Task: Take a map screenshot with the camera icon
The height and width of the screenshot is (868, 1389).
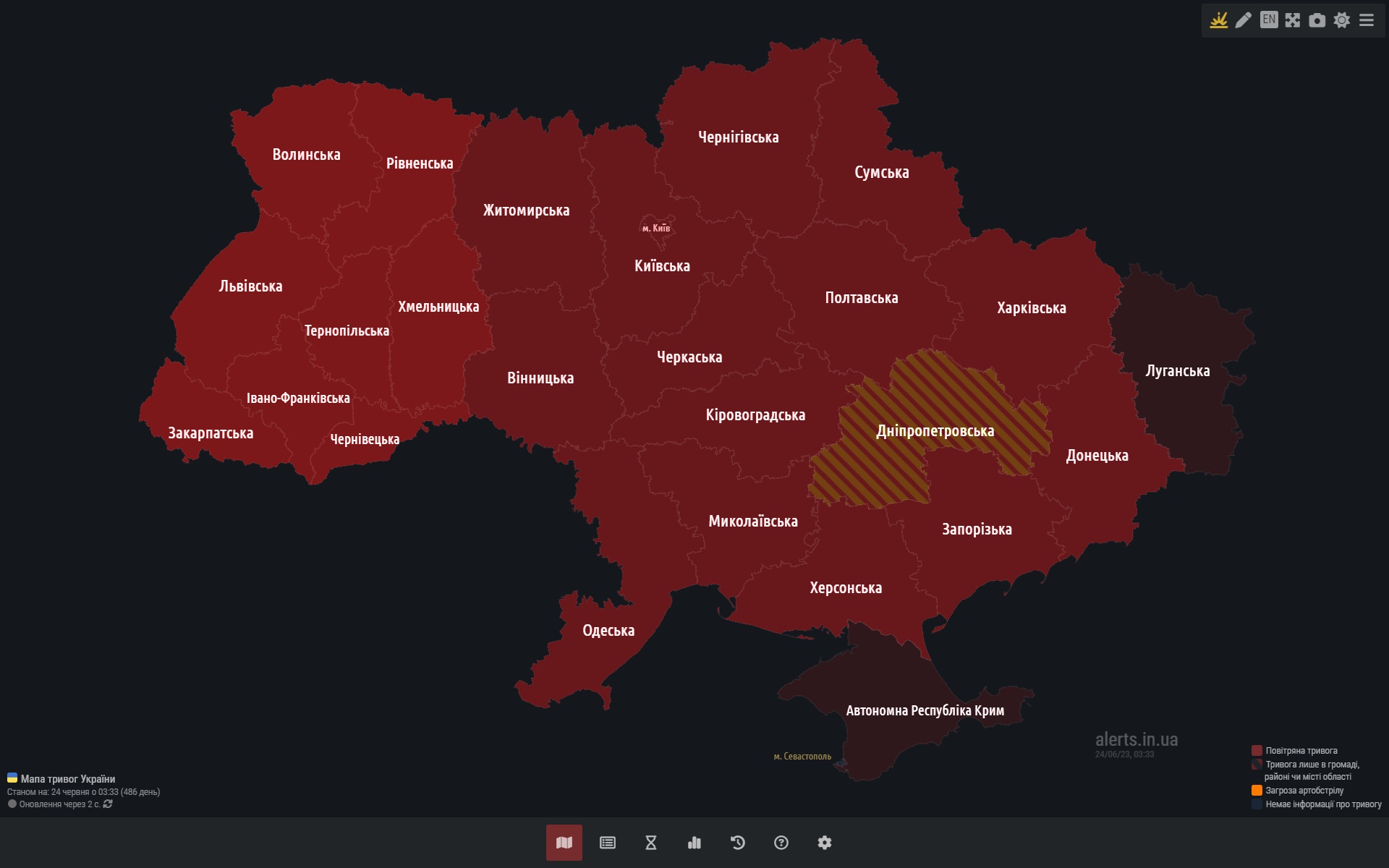Action: pos(1317,20)
